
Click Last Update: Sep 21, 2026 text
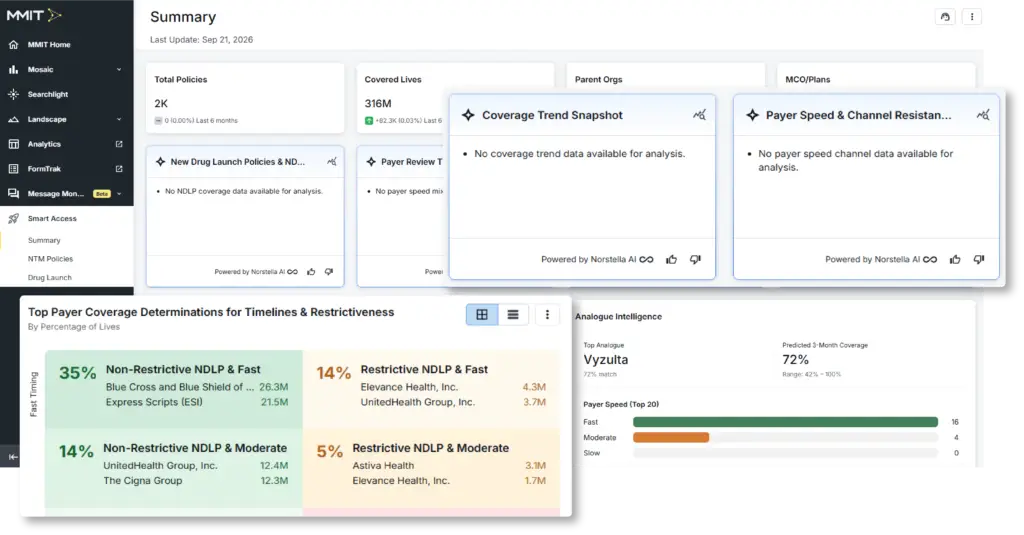(201, 39)
